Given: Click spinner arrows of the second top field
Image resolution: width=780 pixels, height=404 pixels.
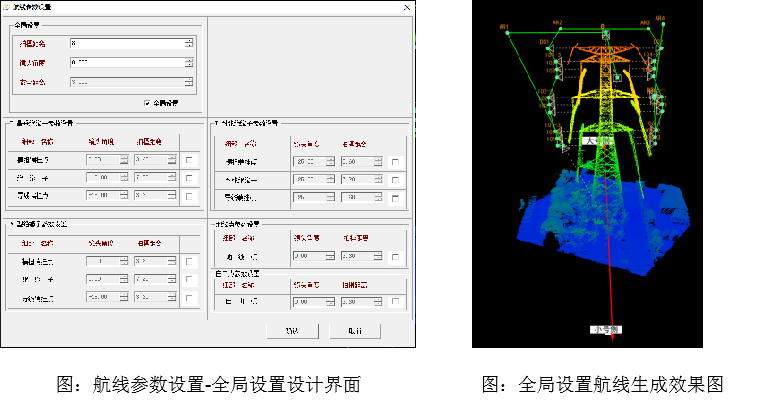Looking at the screenshot, I should coord(189,62).
